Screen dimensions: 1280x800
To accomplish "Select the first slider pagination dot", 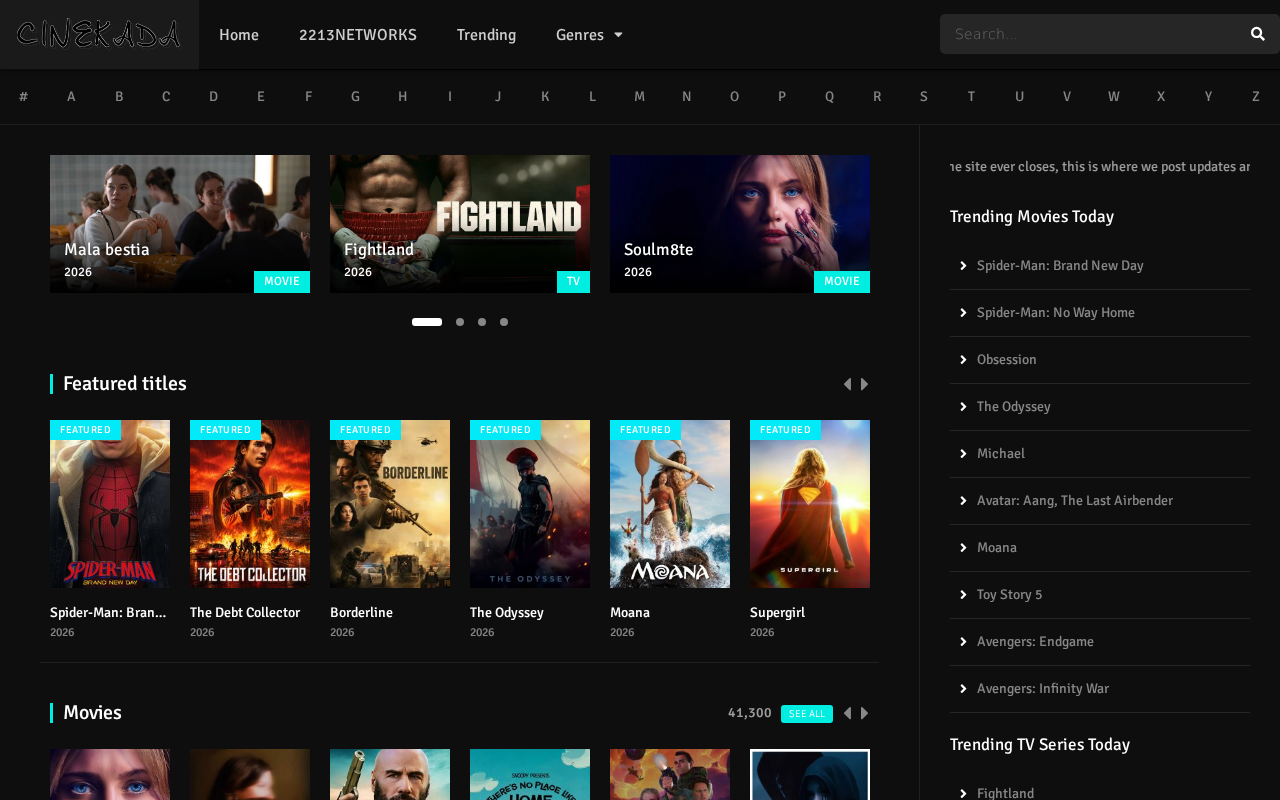I will tap(427, 322).
